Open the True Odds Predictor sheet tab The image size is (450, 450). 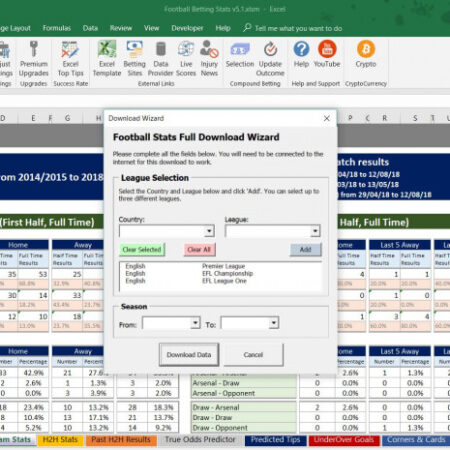click(x=200, y=440)
